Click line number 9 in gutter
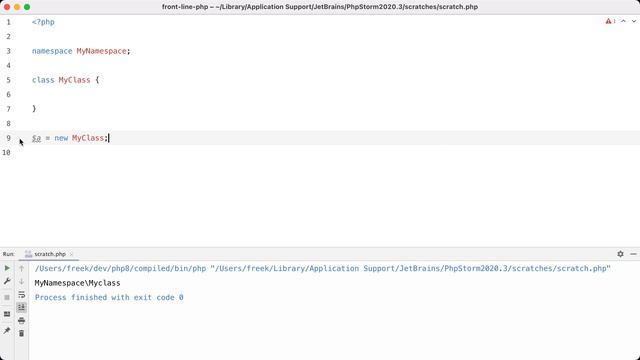 point(8,138)
